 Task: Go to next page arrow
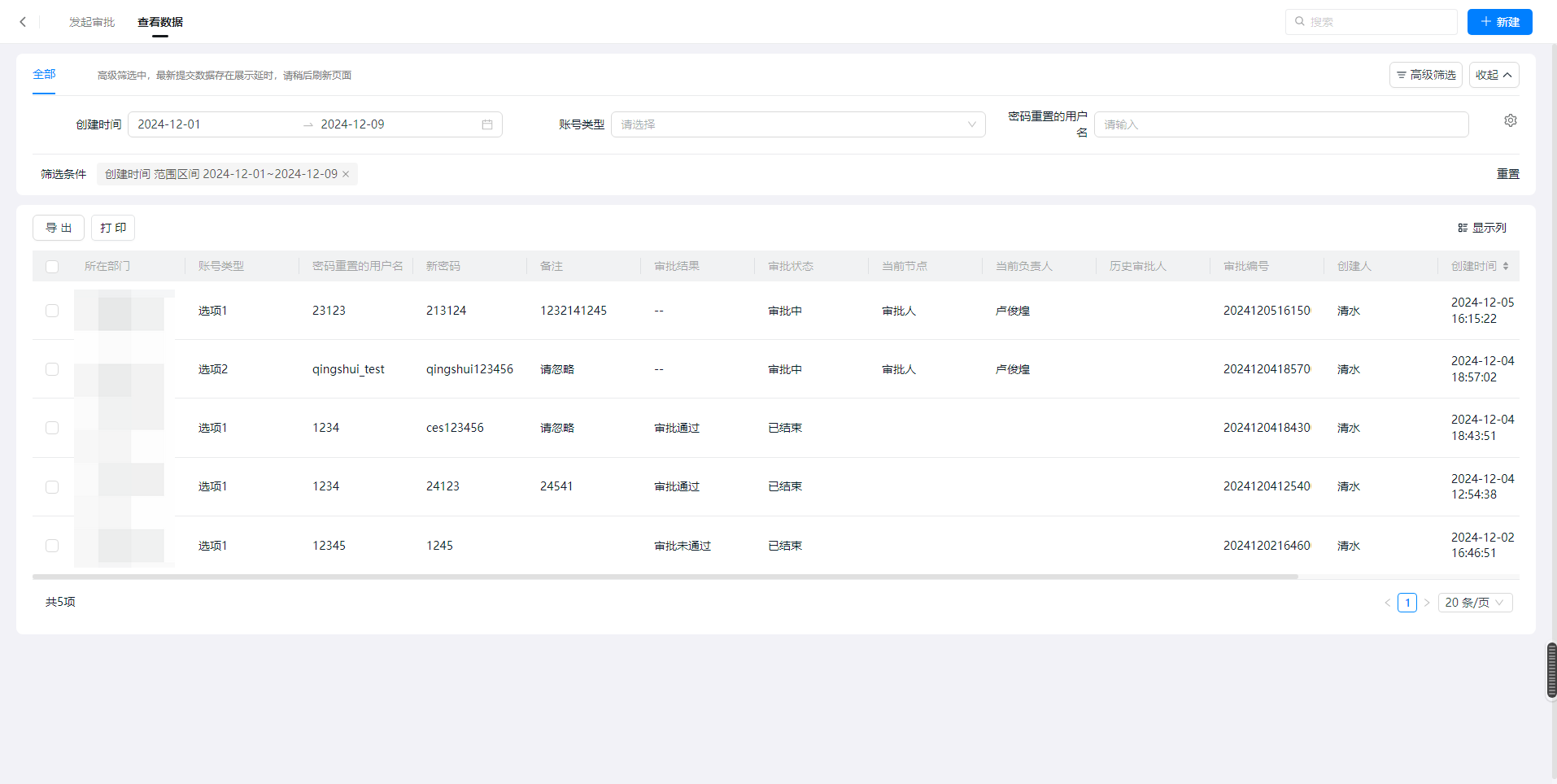pos(1426,603)
